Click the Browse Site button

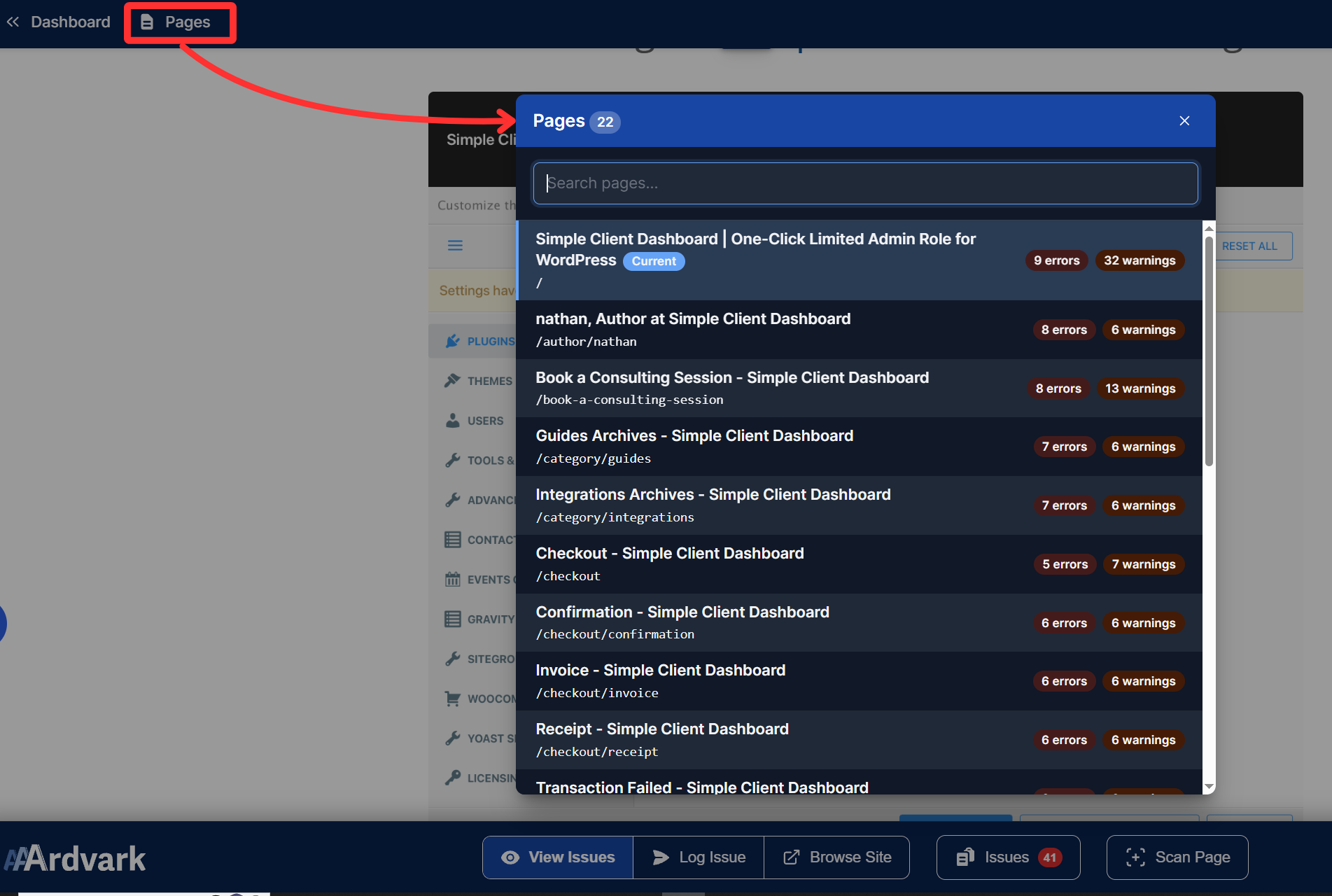[836, 857]
